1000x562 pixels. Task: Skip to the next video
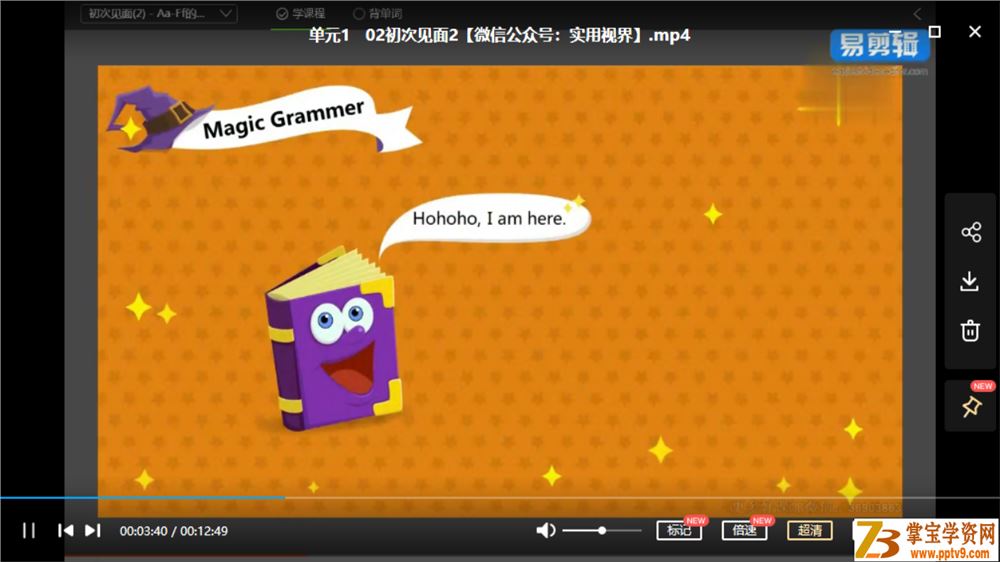(93, 531)
